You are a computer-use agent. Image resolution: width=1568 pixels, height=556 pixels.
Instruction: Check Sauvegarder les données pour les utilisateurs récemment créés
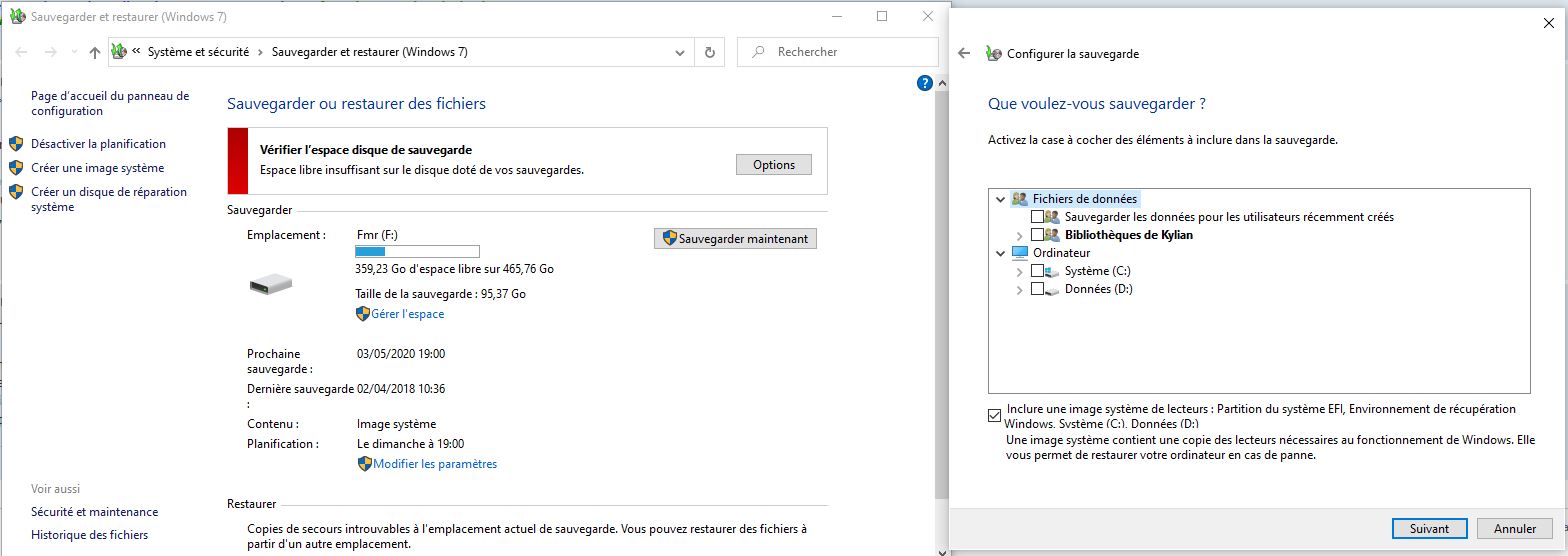(1037, 217)
